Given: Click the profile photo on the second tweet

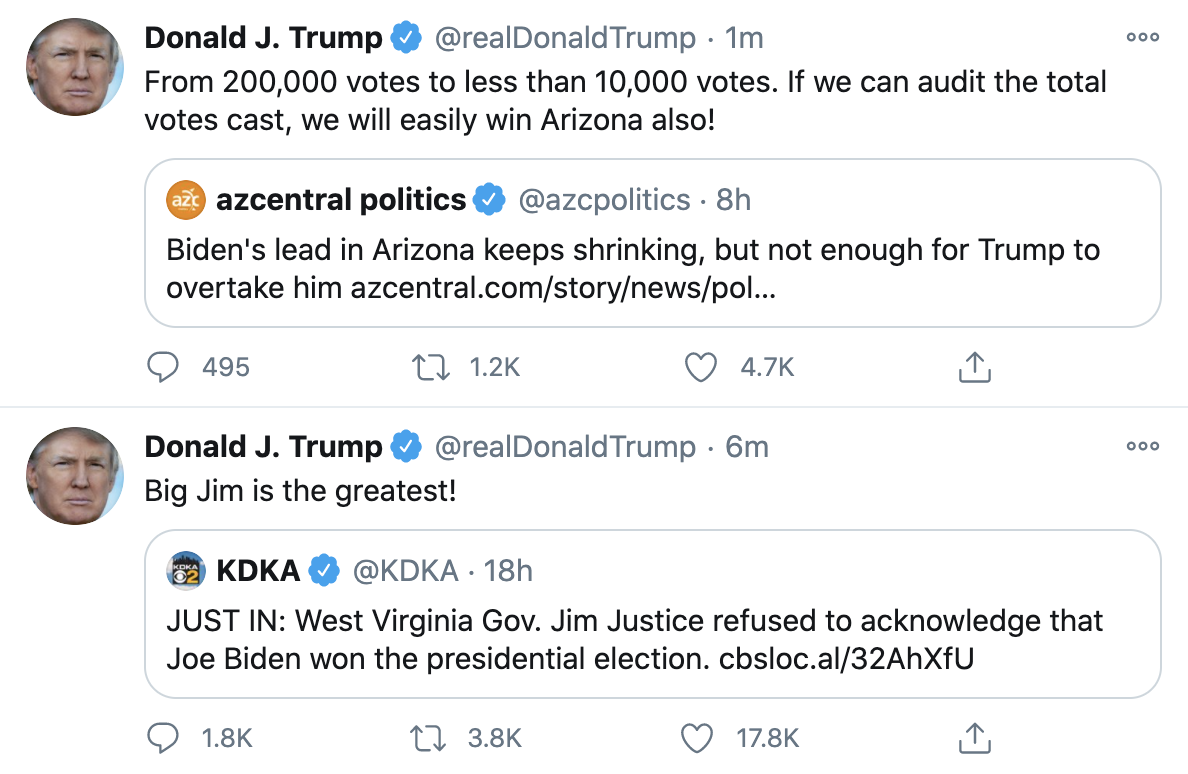Looking at the screenshot, I should click(x=75, y=476).
